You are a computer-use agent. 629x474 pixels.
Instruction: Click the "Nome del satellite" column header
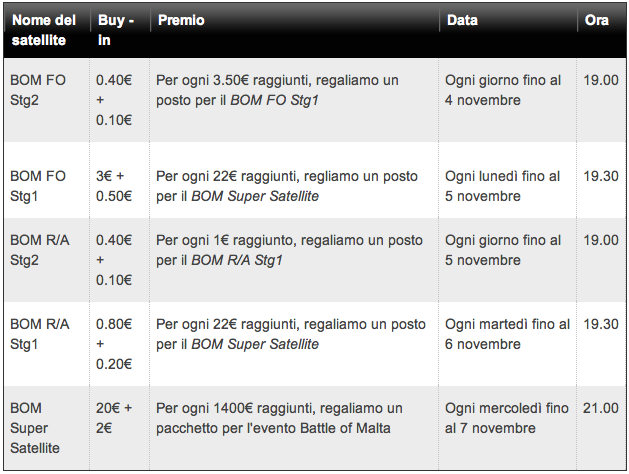pyautogui.click(x=43, y=30)
